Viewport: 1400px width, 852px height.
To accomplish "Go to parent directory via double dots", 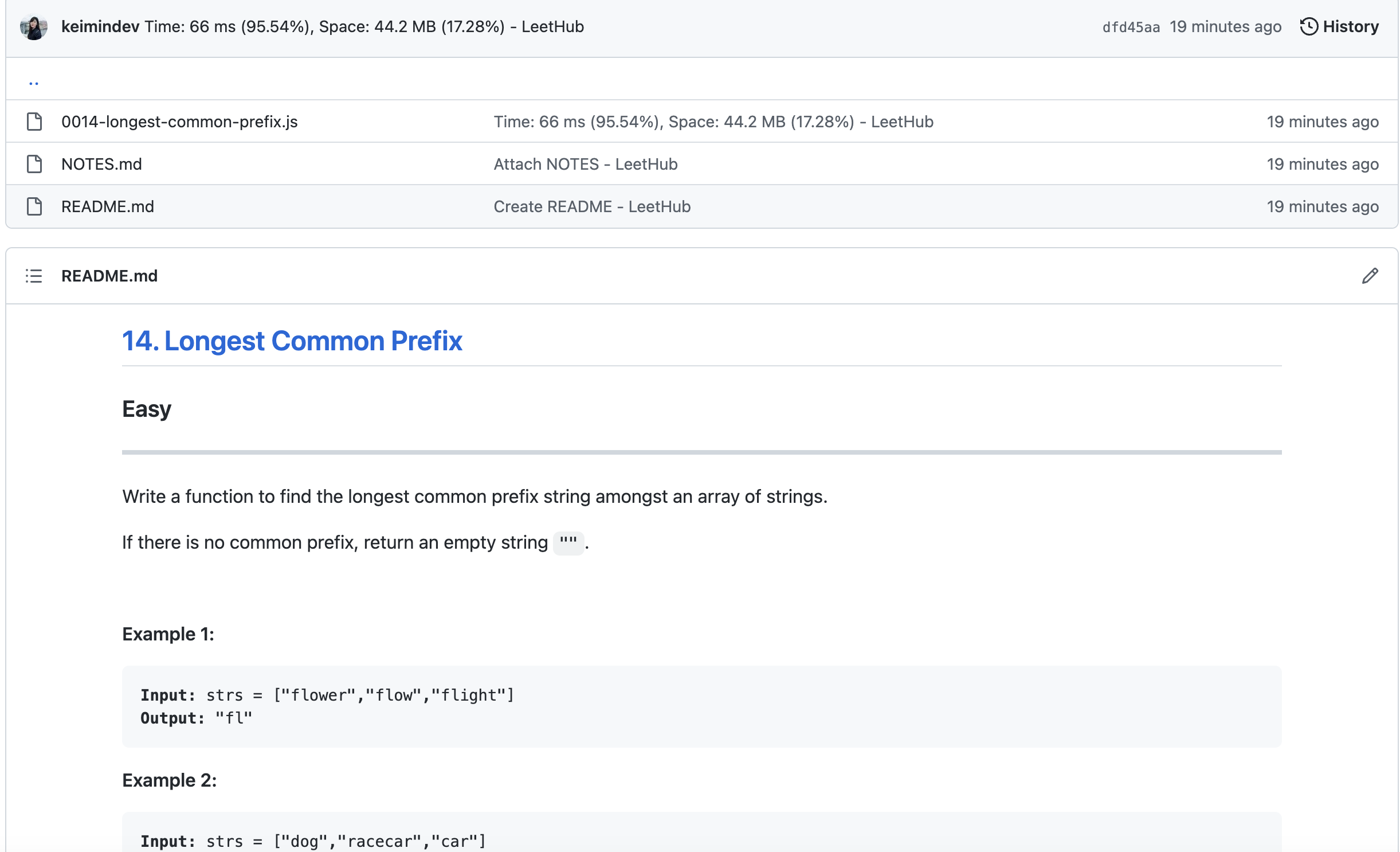I will click(34, 84).
